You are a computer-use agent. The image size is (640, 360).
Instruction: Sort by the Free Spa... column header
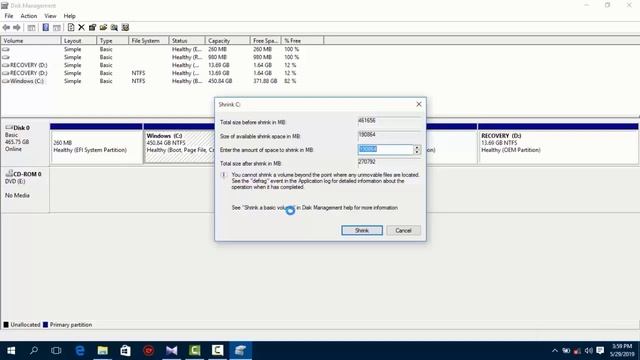coord(265,41)
